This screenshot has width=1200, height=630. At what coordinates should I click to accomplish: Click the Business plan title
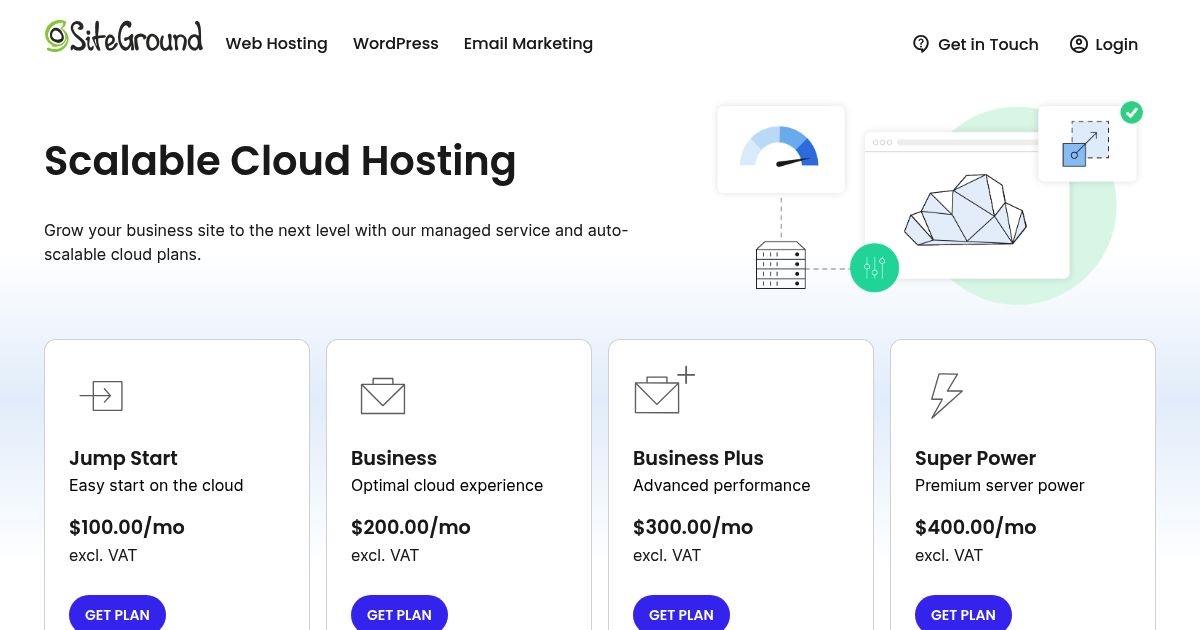pyautogui.click(x=394, y=458)
